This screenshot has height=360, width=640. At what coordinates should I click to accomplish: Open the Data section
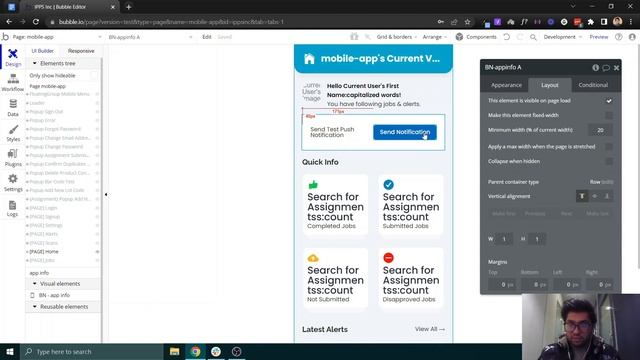(13, 108)
